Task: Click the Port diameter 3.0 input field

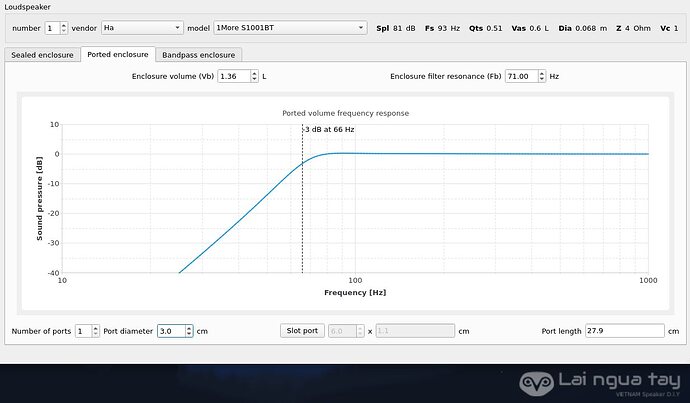Action: pos(169,331)
